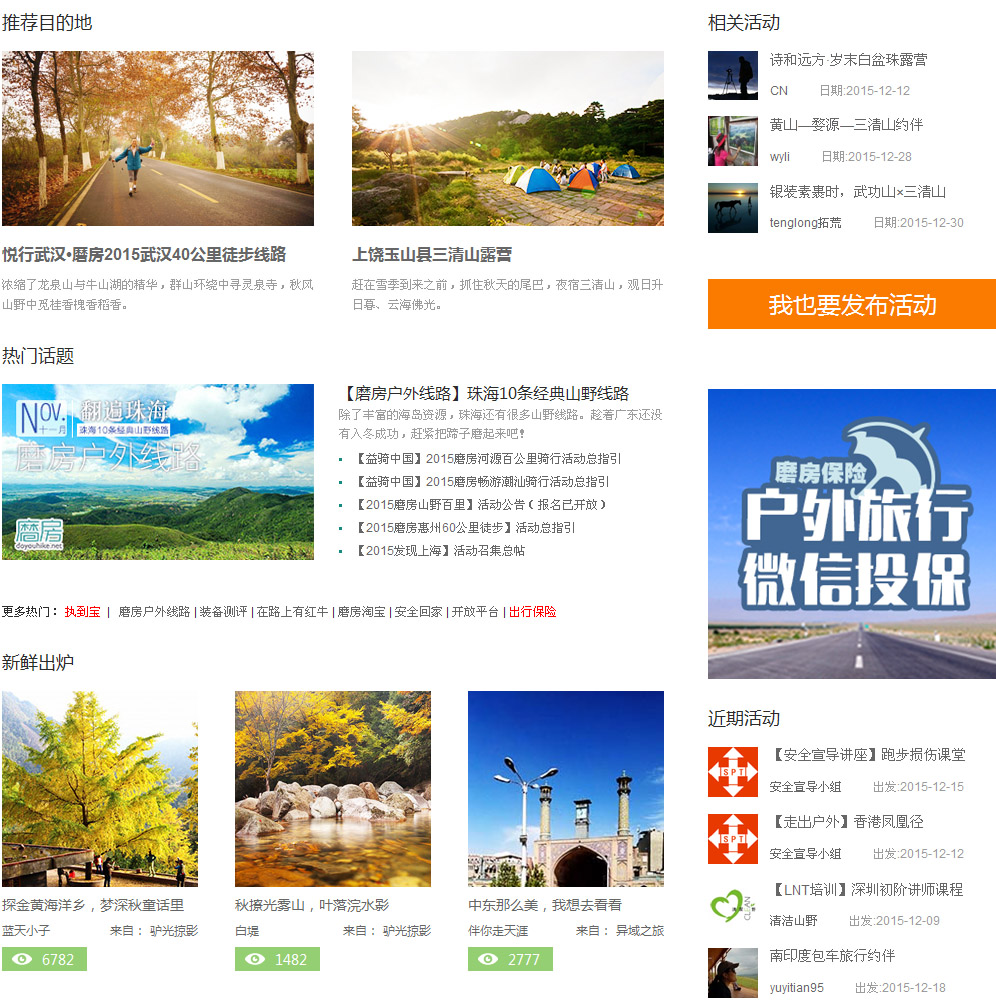Open 中东那么美，我想去看看 post title
The image size is (996, 1008).
pyautogui.click(x=545, y=905)
